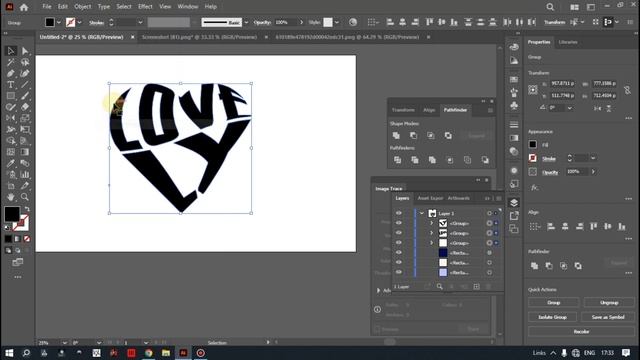Select the Magic Wand tool
640x360 pixels.
point(11,62)
